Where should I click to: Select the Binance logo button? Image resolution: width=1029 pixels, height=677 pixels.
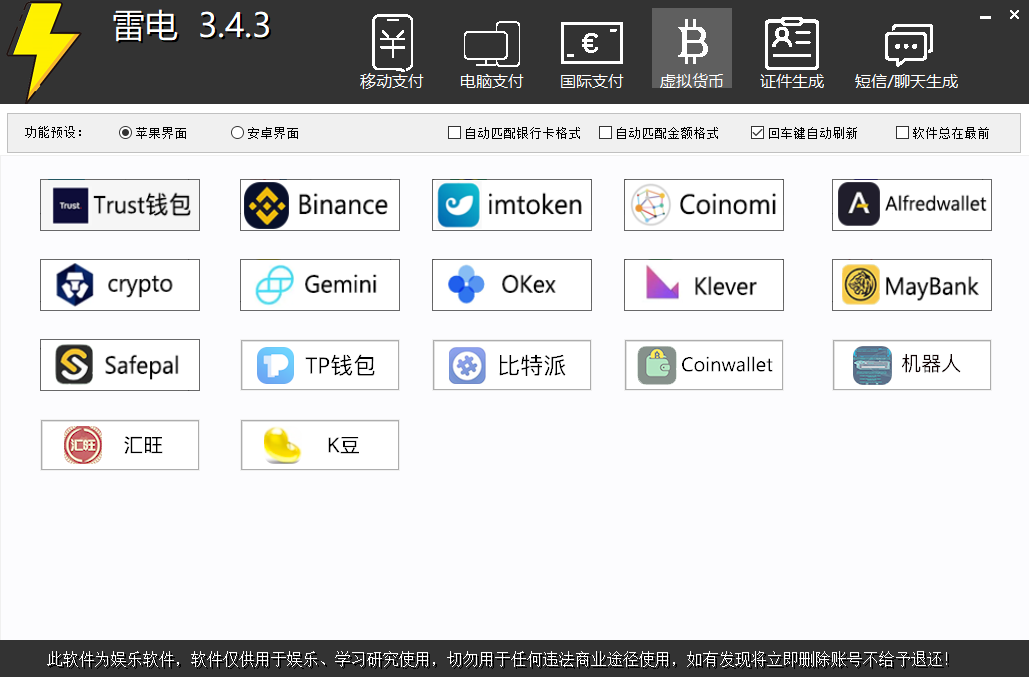320,205
